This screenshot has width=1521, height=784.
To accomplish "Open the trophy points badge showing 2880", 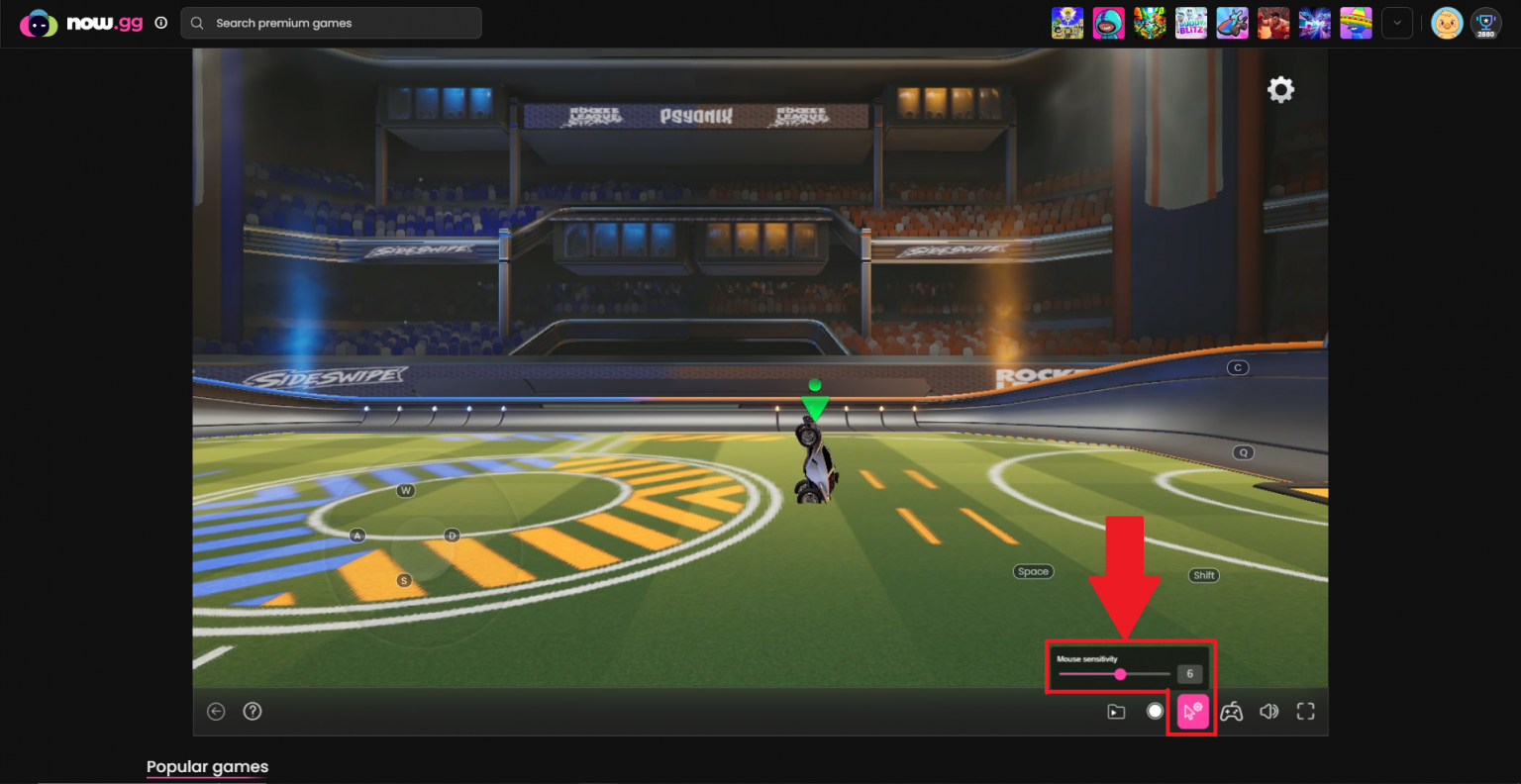I will [1485, 23].
